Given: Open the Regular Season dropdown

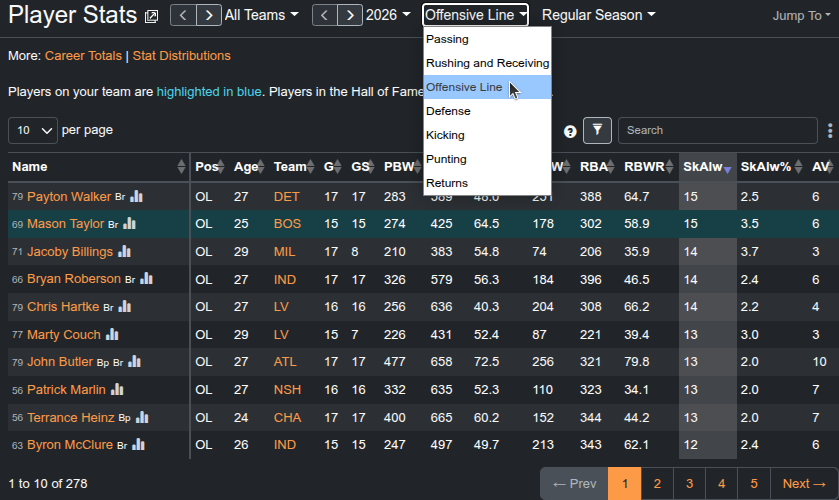Looking at the screenshot, I should pyautogui.click(x=598, y=15).
